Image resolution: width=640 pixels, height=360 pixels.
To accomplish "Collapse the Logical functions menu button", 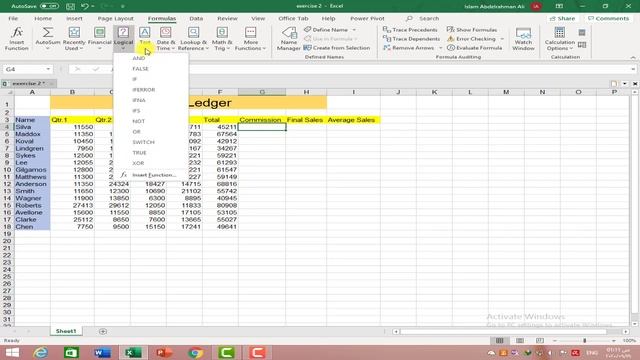I will [123, 39].
